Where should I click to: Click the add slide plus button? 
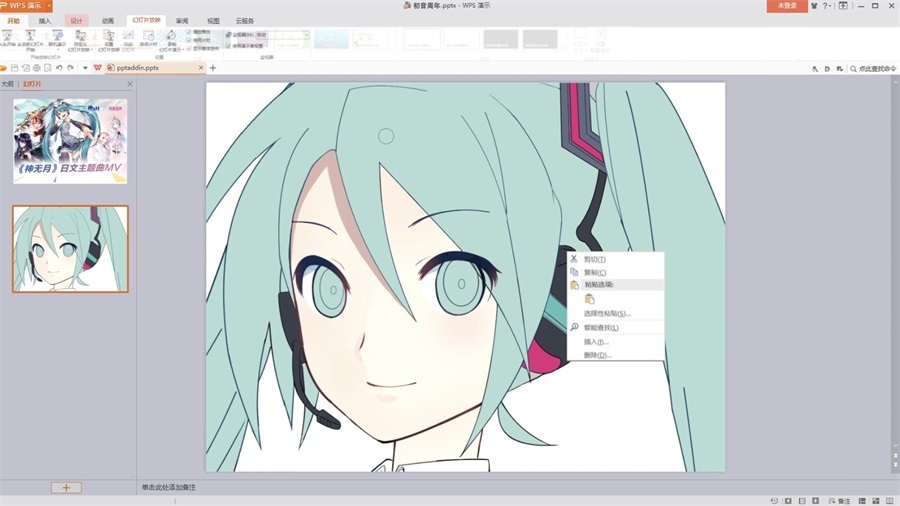66,488
